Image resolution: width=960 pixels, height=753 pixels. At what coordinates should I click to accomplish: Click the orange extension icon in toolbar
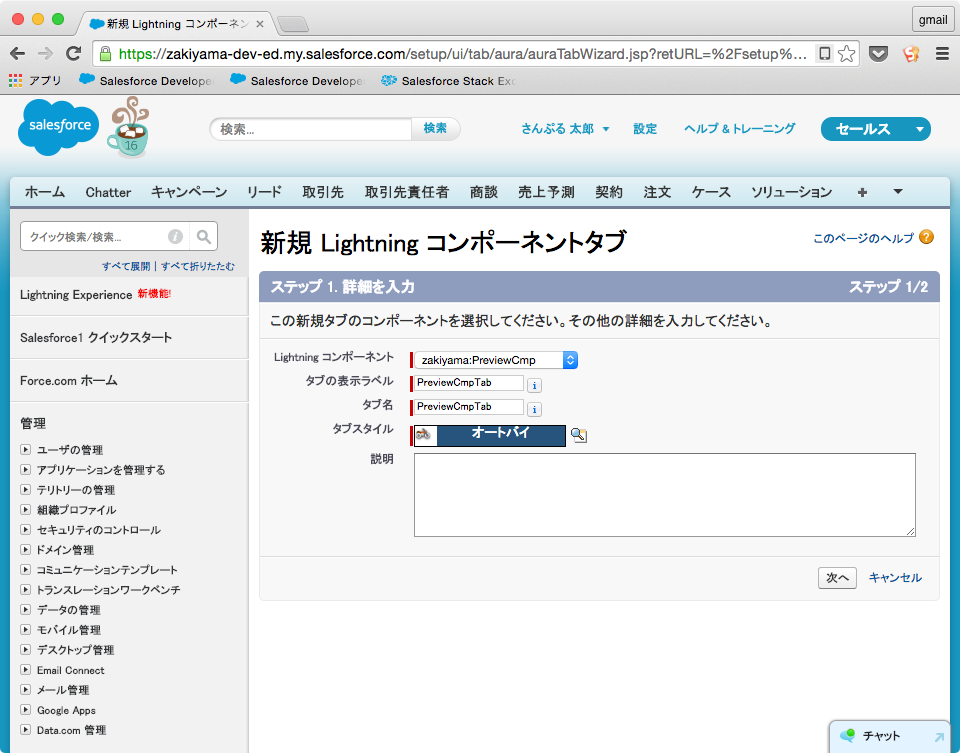click(x=911, y=54)
